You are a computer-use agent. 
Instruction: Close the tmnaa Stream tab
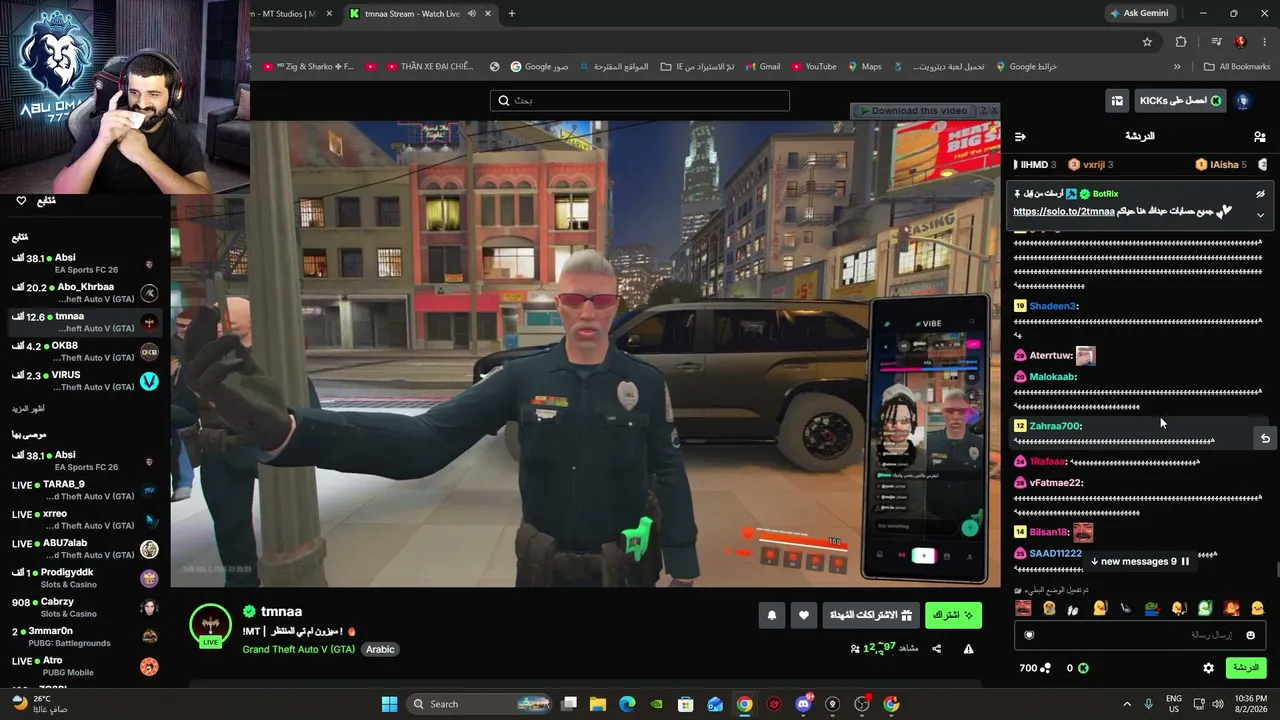point(488,13)
